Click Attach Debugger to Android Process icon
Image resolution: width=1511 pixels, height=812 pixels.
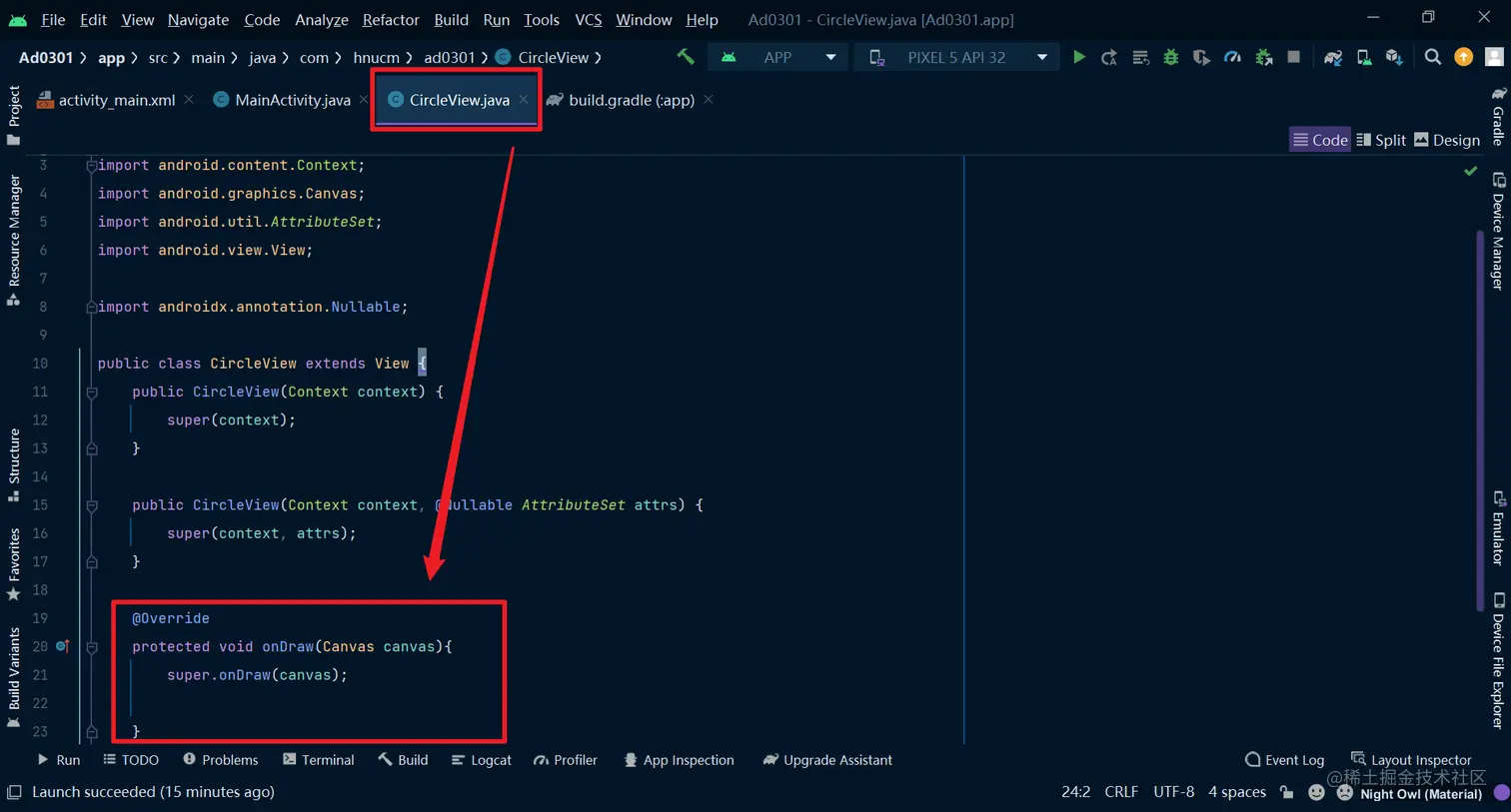point(1264,57)
